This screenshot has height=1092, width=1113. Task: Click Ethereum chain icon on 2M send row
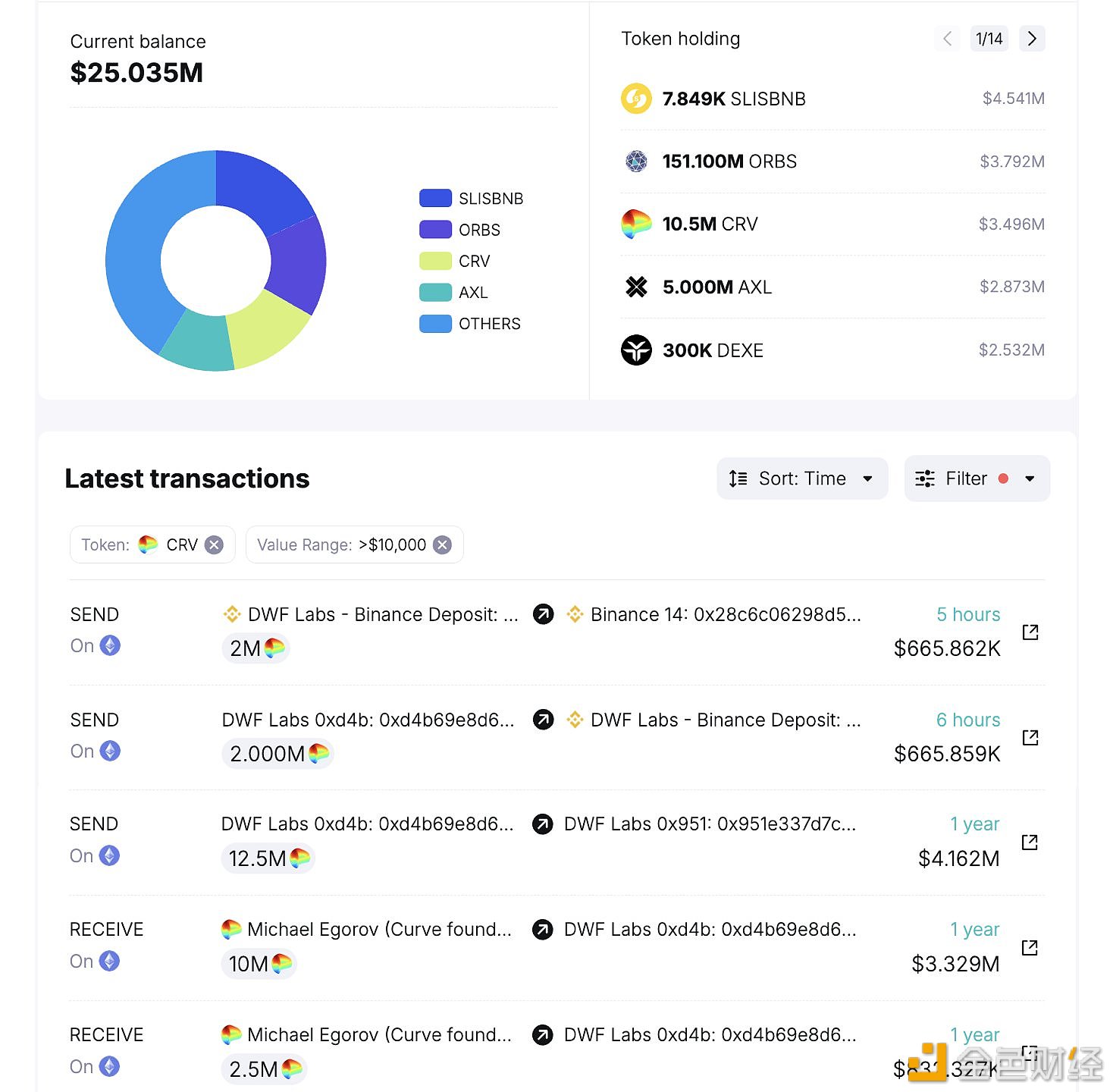pyautogui.click(x=110, y=645)
